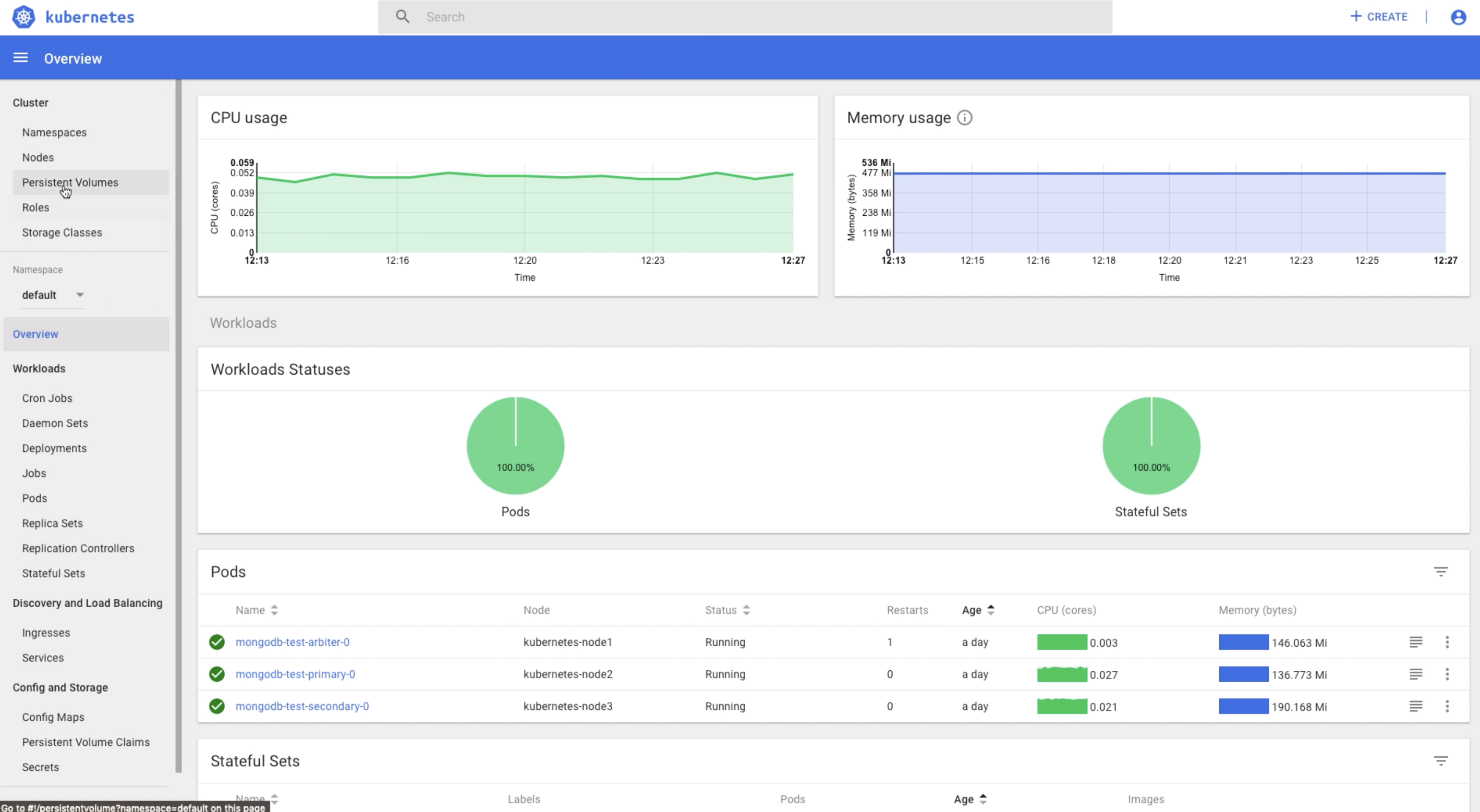Open the three-dot menu for mongodb-test-primary-0
1480x812 pixels.
coord(1448,674)
